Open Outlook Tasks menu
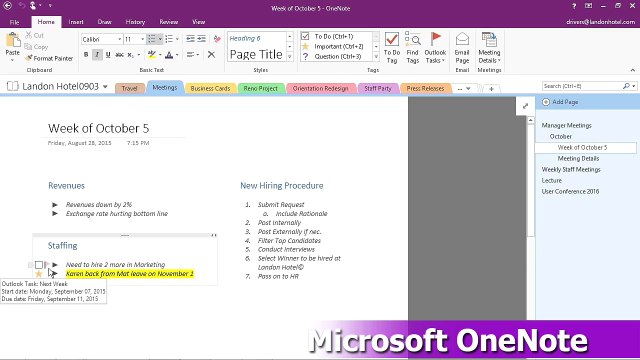 [x=435, y=48]
